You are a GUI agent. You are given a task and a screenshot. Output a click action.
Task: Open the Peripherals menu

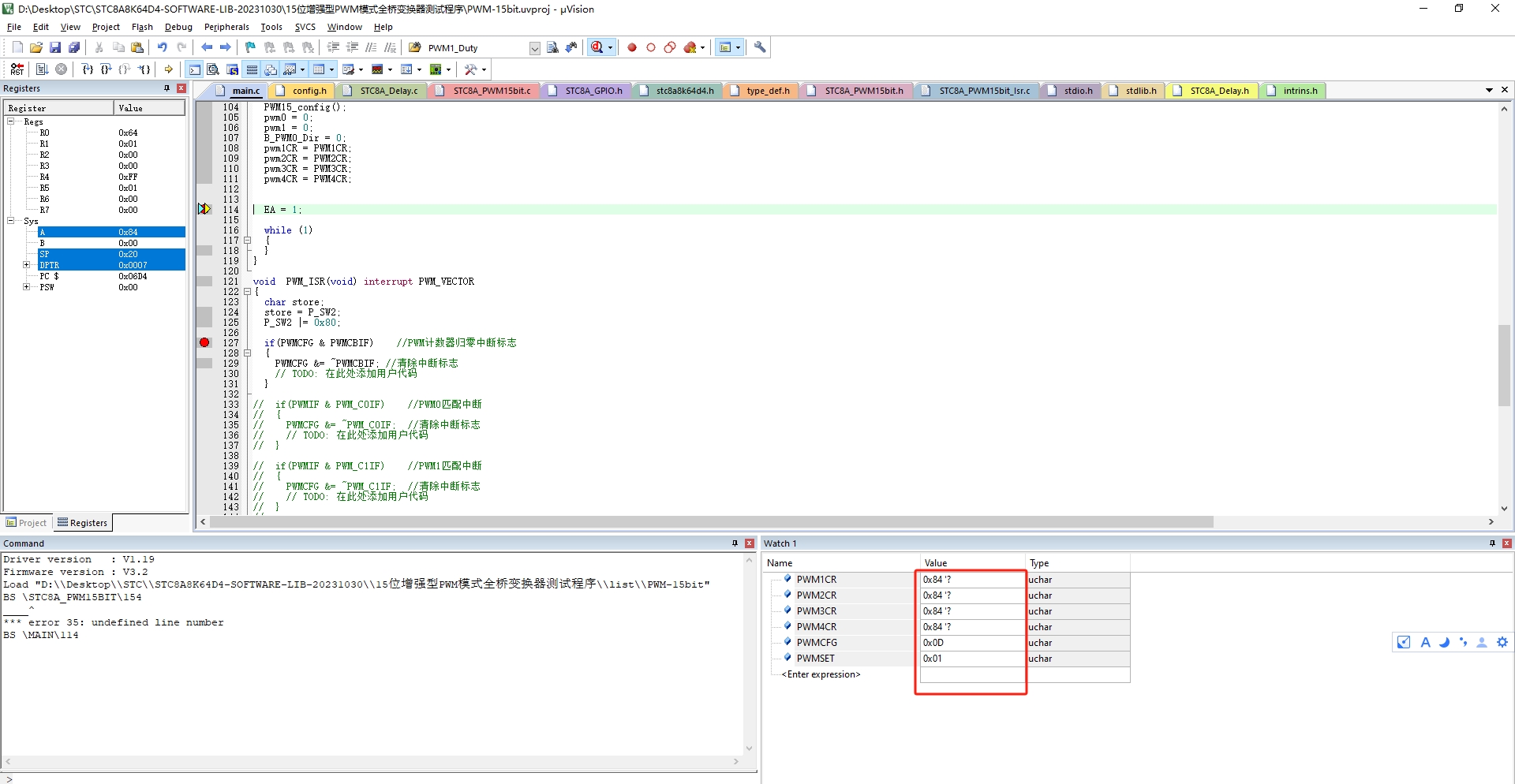pos(226,27)
